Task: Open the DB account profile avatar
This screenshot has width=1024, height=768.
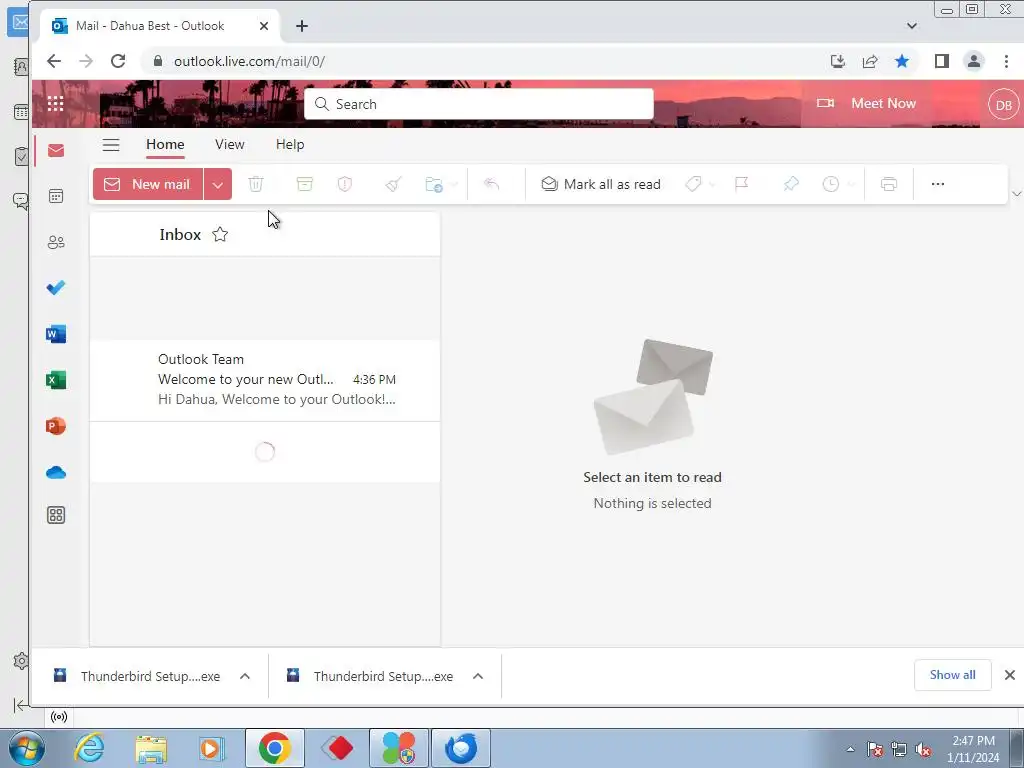Action: pyautogui.click(x=1003, y=104)
